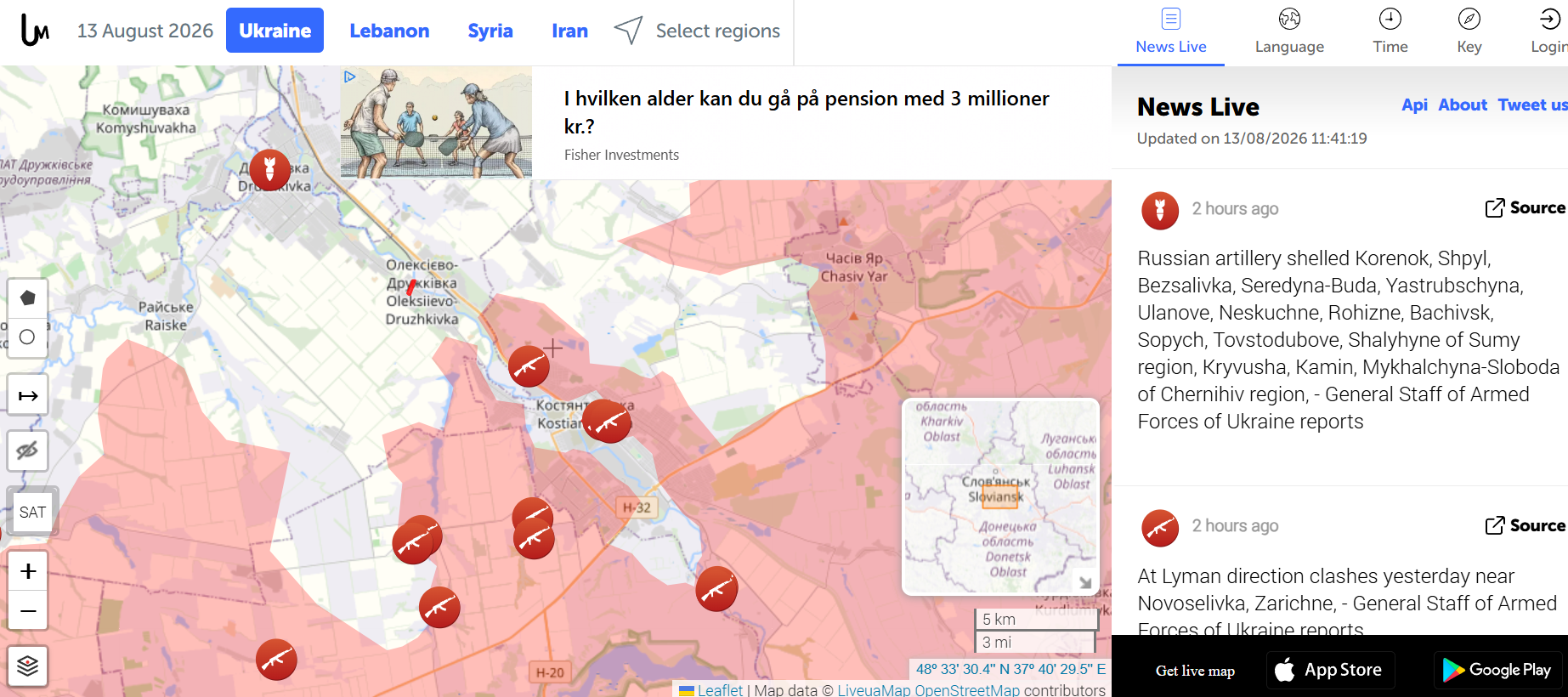Screen dimensions: 1568x697
Task: Click the rifle icon on the Lyman news item
Action: click(x=1160, y=529)
